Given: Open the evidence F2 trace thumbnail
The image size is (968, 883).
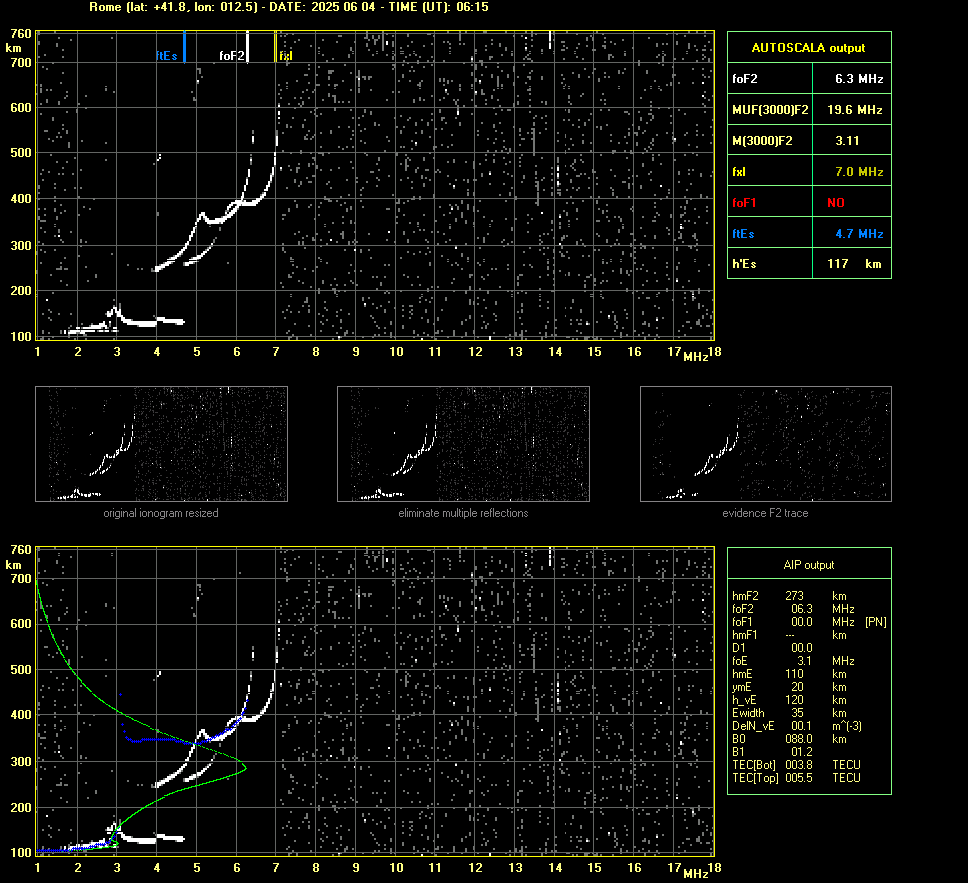Looking at the screenshot, I should tap(766, 444).
